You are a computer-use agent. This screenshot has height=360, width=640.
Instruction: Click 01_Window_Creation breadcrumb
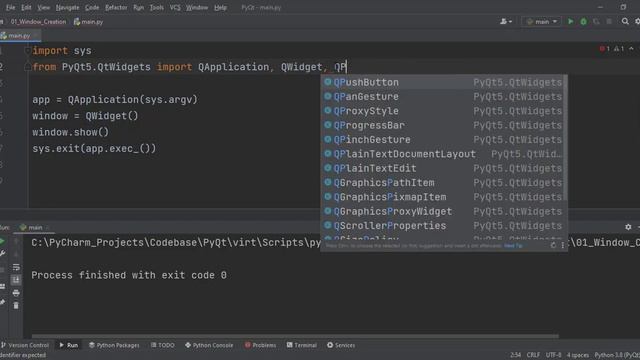[38, 22]
